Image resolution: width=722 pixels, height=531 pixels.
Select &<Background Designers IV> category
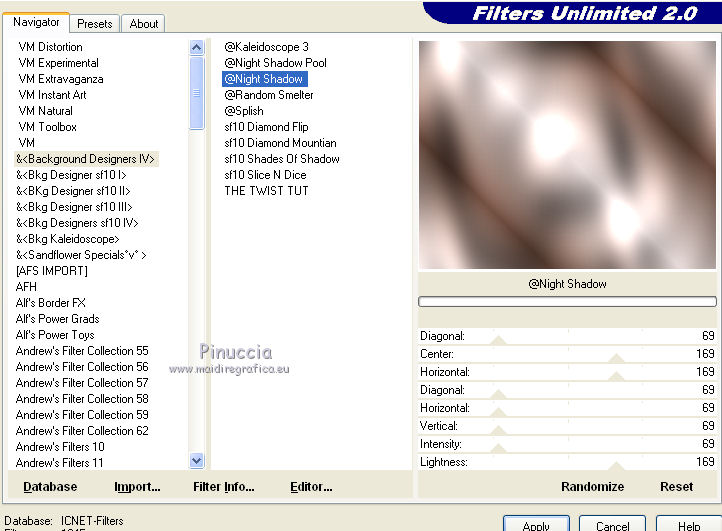(86, 159)
